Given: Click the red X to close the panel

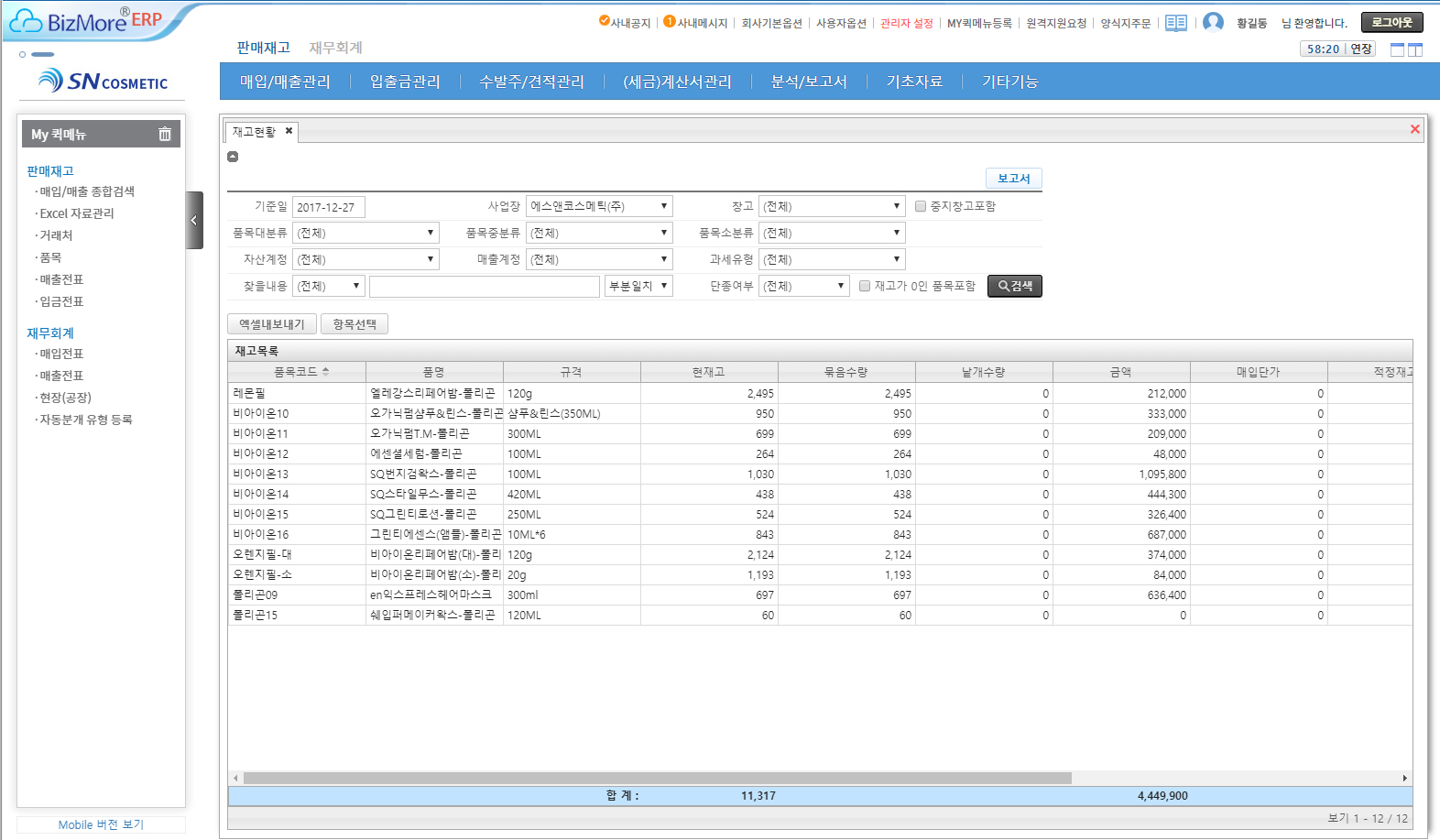Looking at the screenshot, I should 1415,129.
